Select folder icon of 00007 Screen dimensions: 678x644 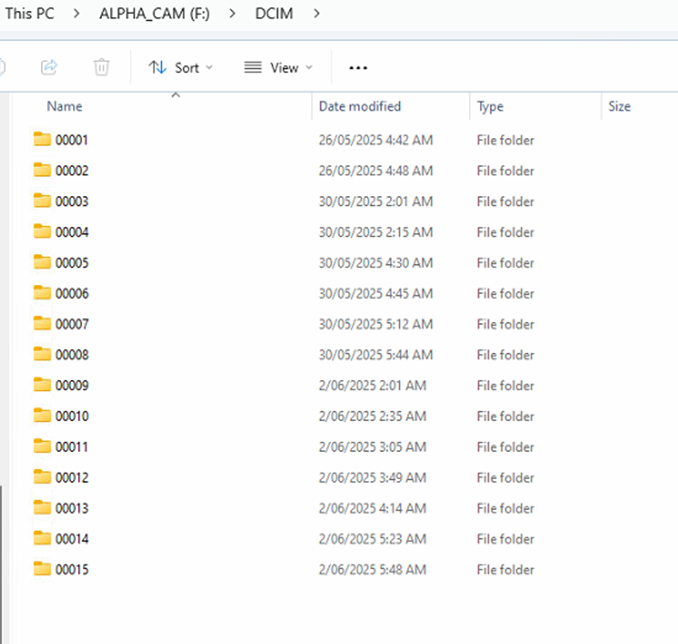(x=42, y=324)
